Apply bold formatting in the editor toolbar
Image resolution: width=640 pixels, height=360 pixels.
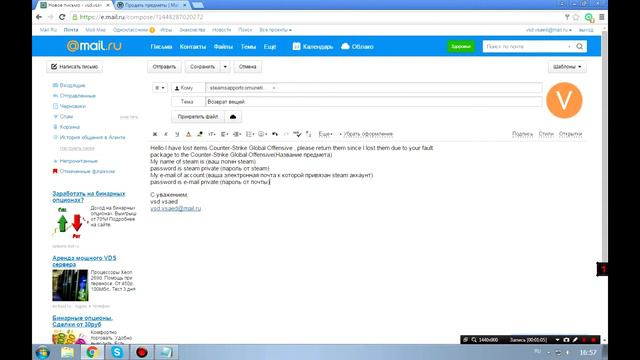[155, 134]
